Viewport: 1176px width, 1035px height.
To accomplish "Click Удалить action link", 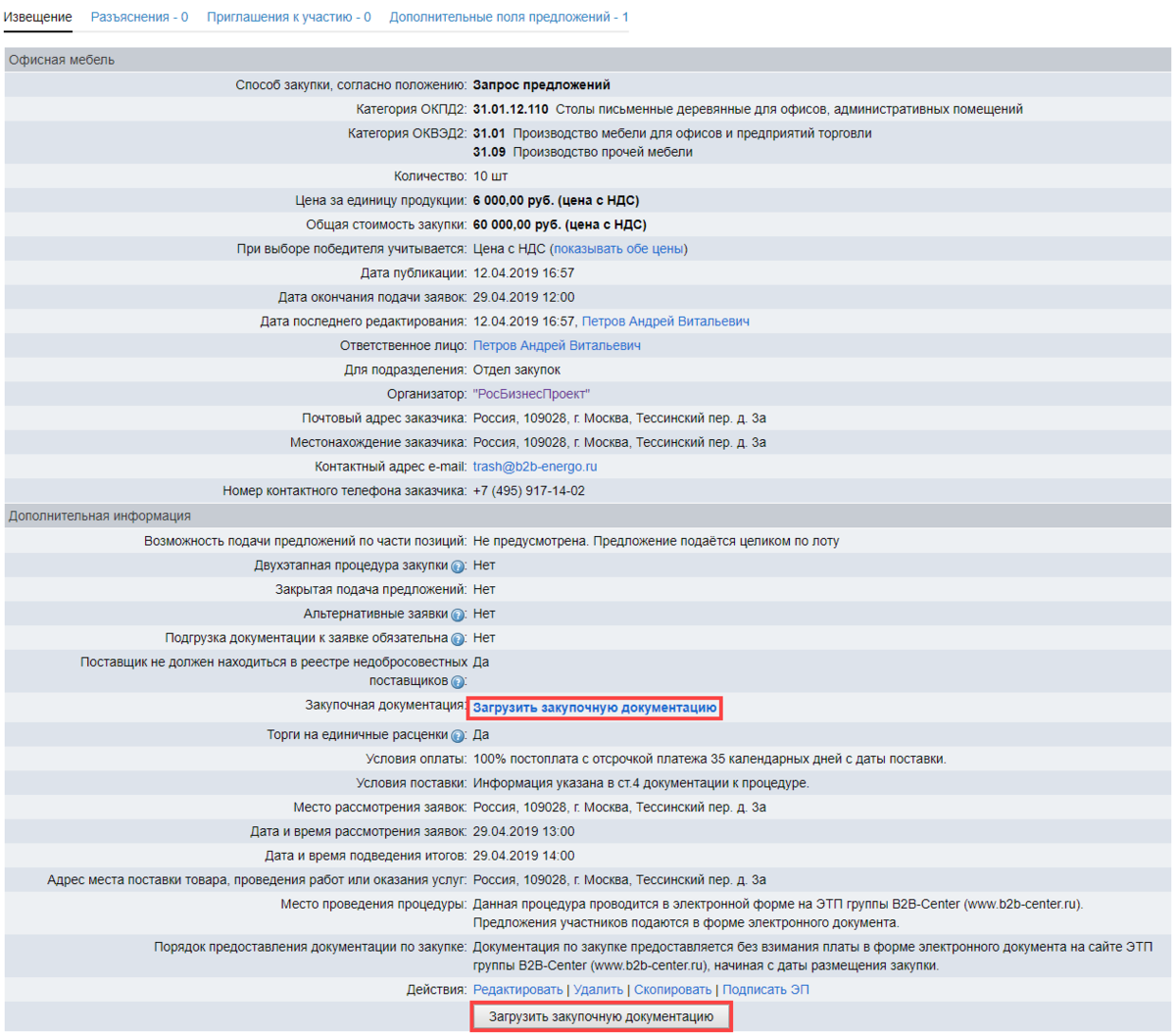I will coord(598,990).
